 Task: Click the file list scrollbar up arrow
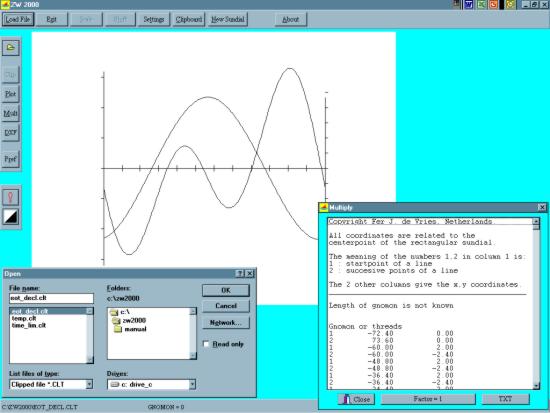90,311
